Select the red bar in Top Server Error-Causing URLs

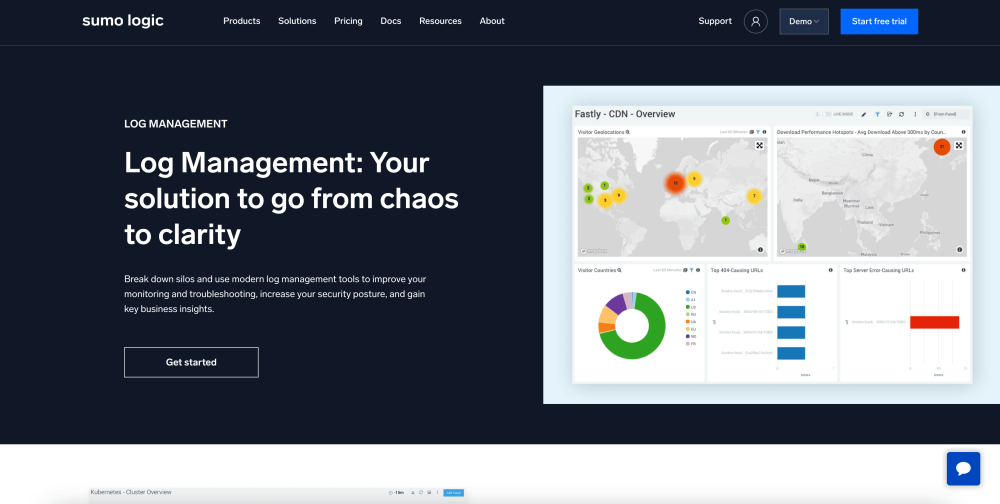click(x=934, y=322)
